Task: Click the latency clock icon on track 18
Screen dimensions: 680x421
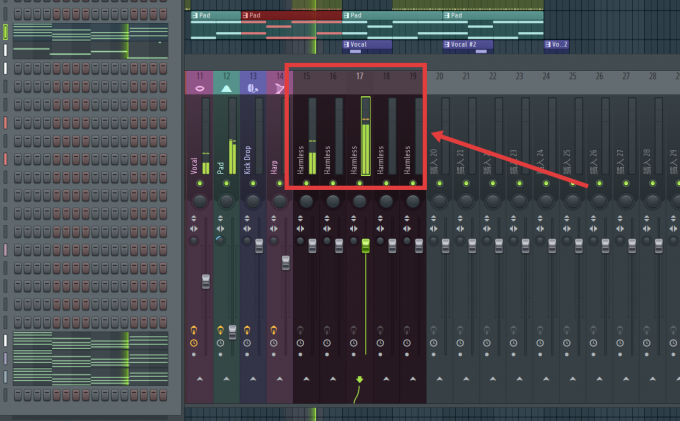Action: (380, 343)
